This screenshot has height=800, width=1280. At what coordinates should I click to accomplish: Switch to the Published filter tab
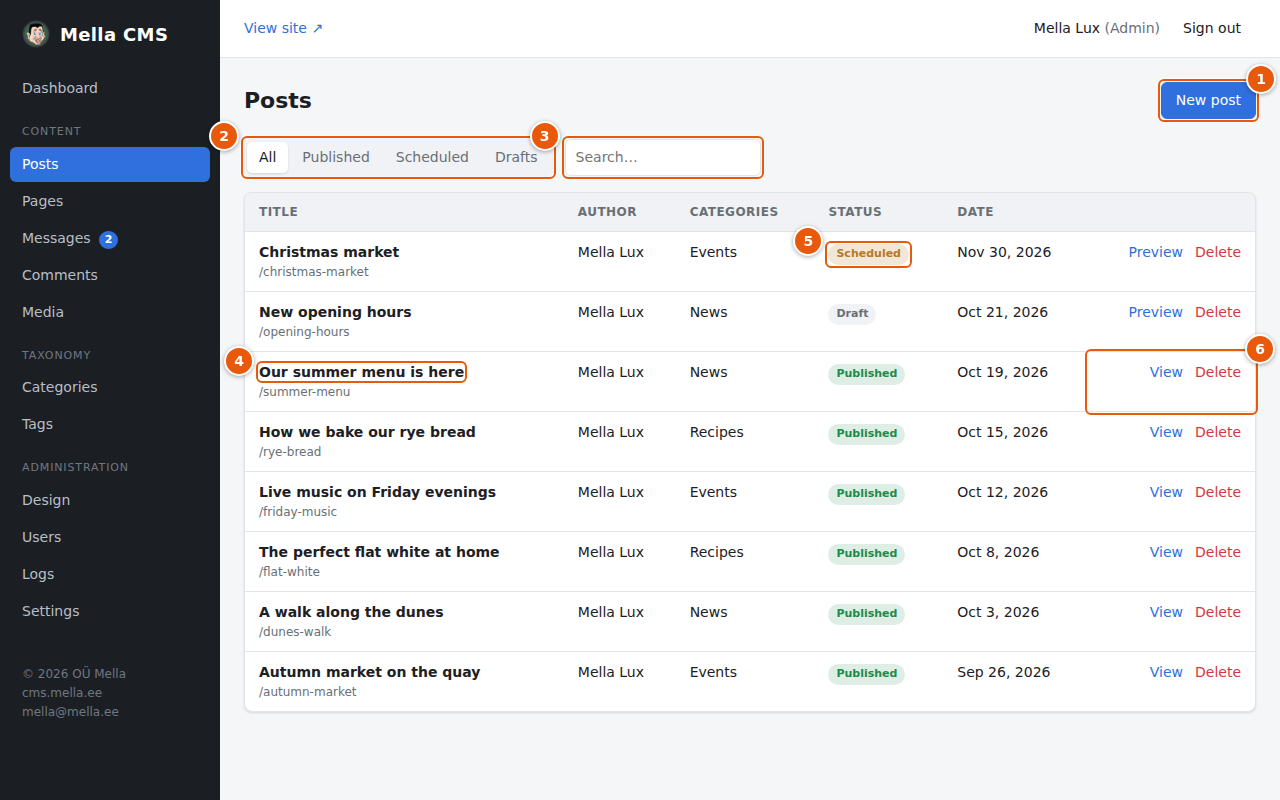[x=336, y=157]
